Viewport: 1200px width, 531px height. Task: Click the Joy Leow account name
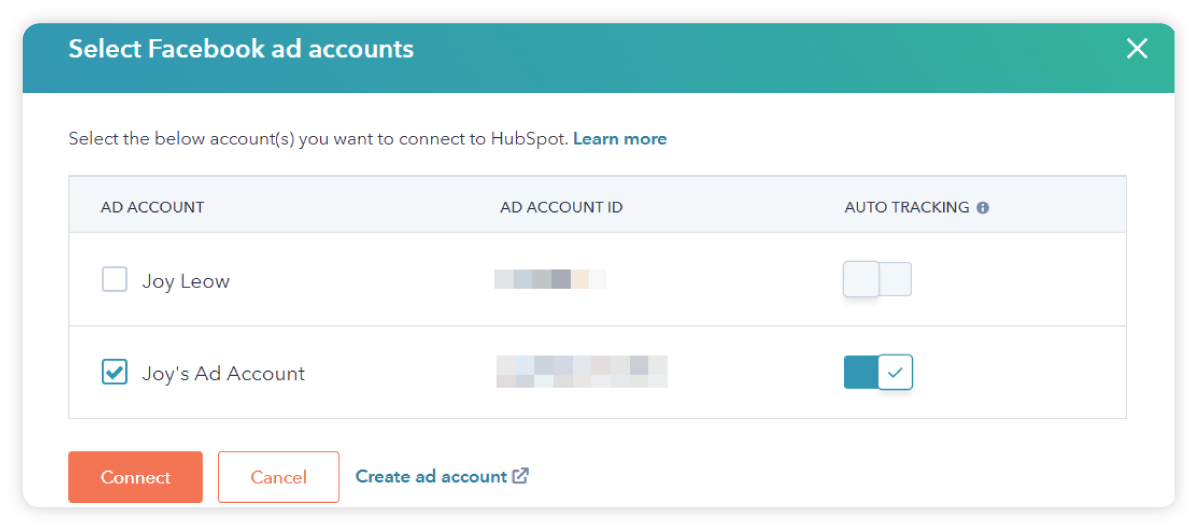(186, 281)
